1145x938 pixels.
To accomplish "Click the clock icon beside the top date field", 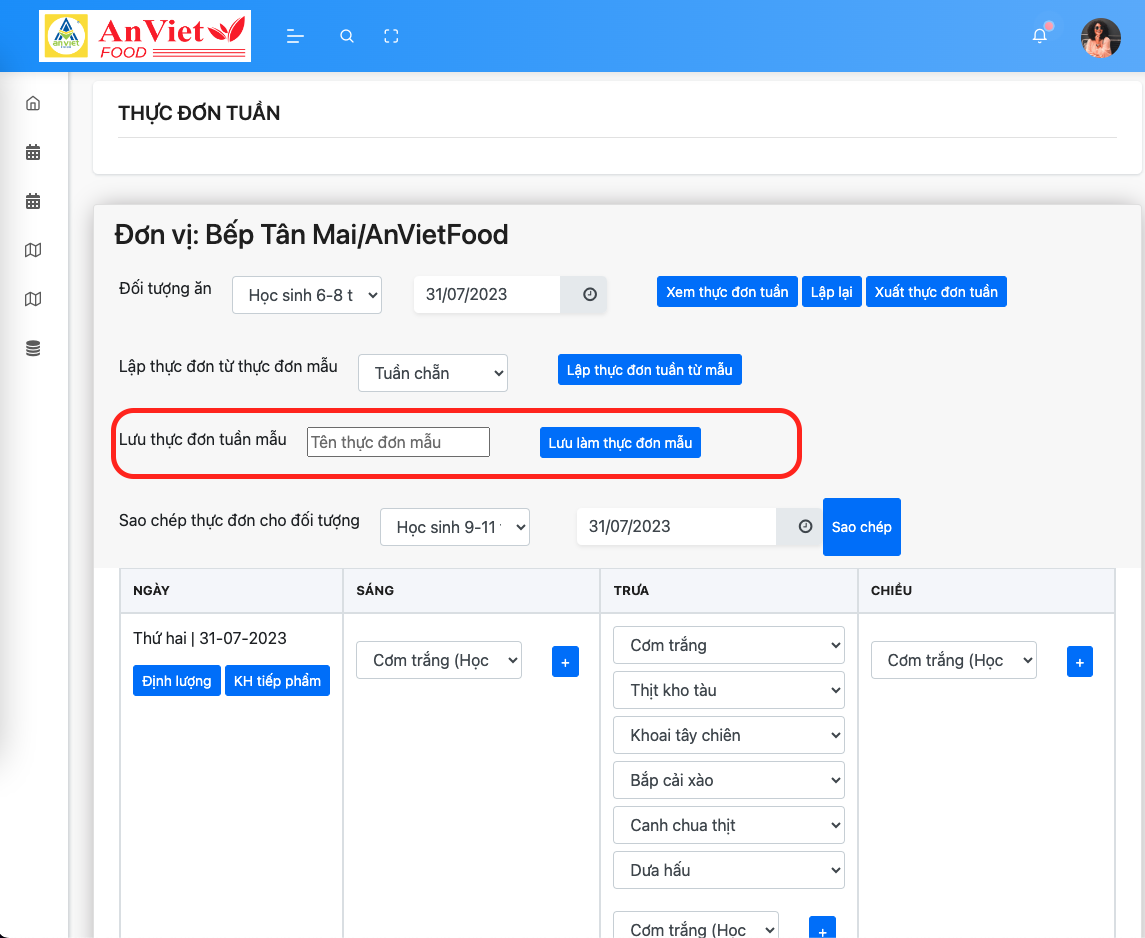I will tap(589, 295).
